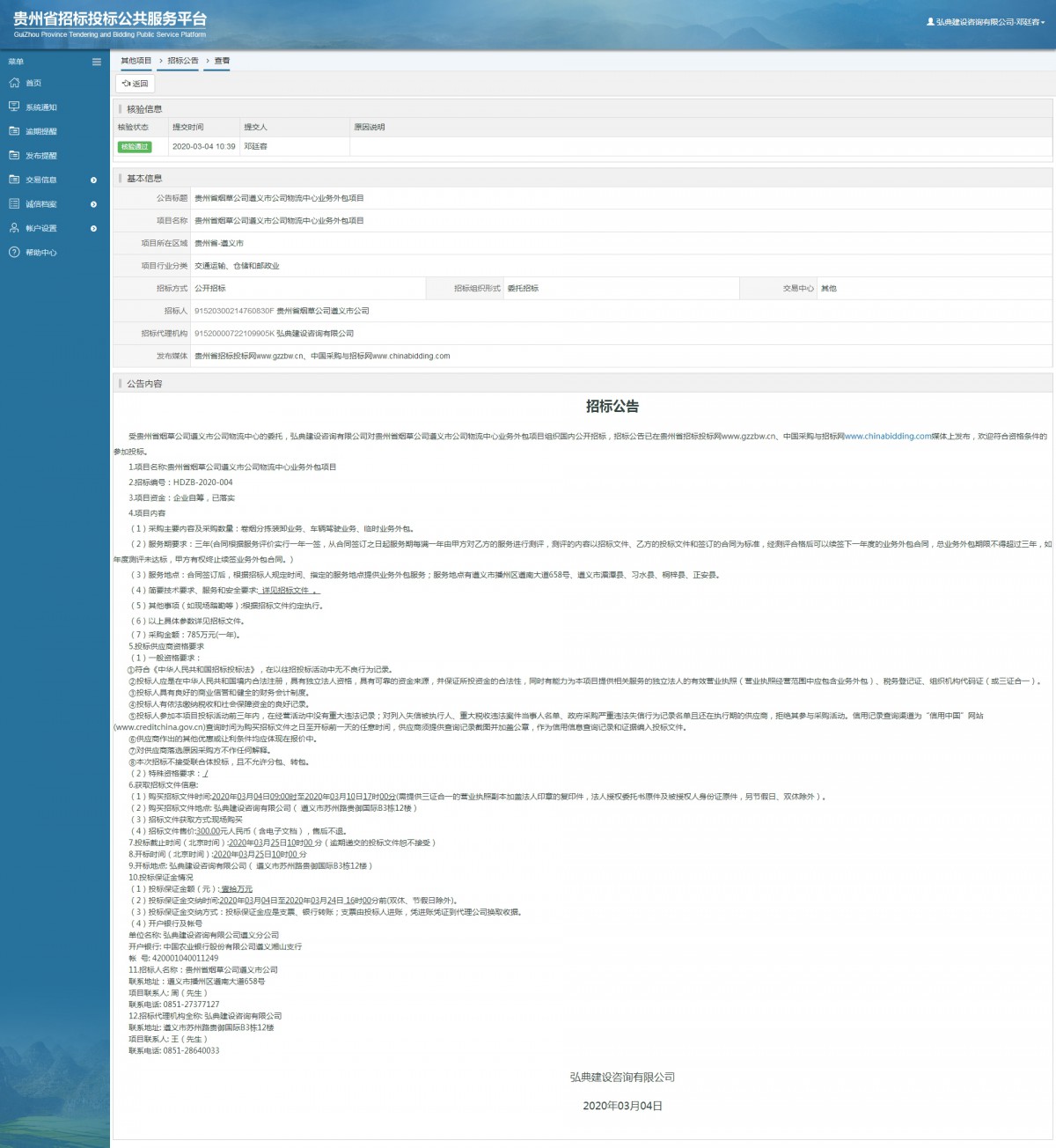The image size is (1056, 1148).
Task: Expand the 交易信息 submenu arrow
Action: (x=94, y=180)
